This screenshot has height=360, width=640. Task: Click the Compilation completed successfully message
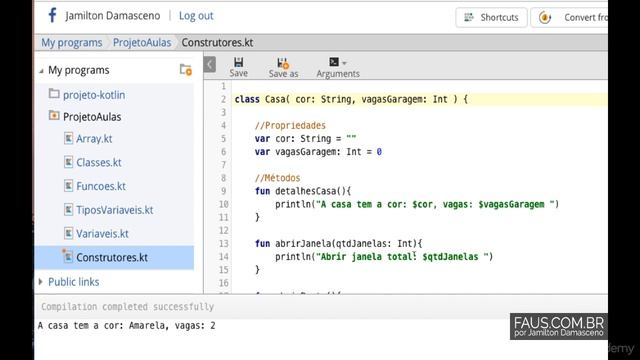pyautogui.click(x=127, y=307)
